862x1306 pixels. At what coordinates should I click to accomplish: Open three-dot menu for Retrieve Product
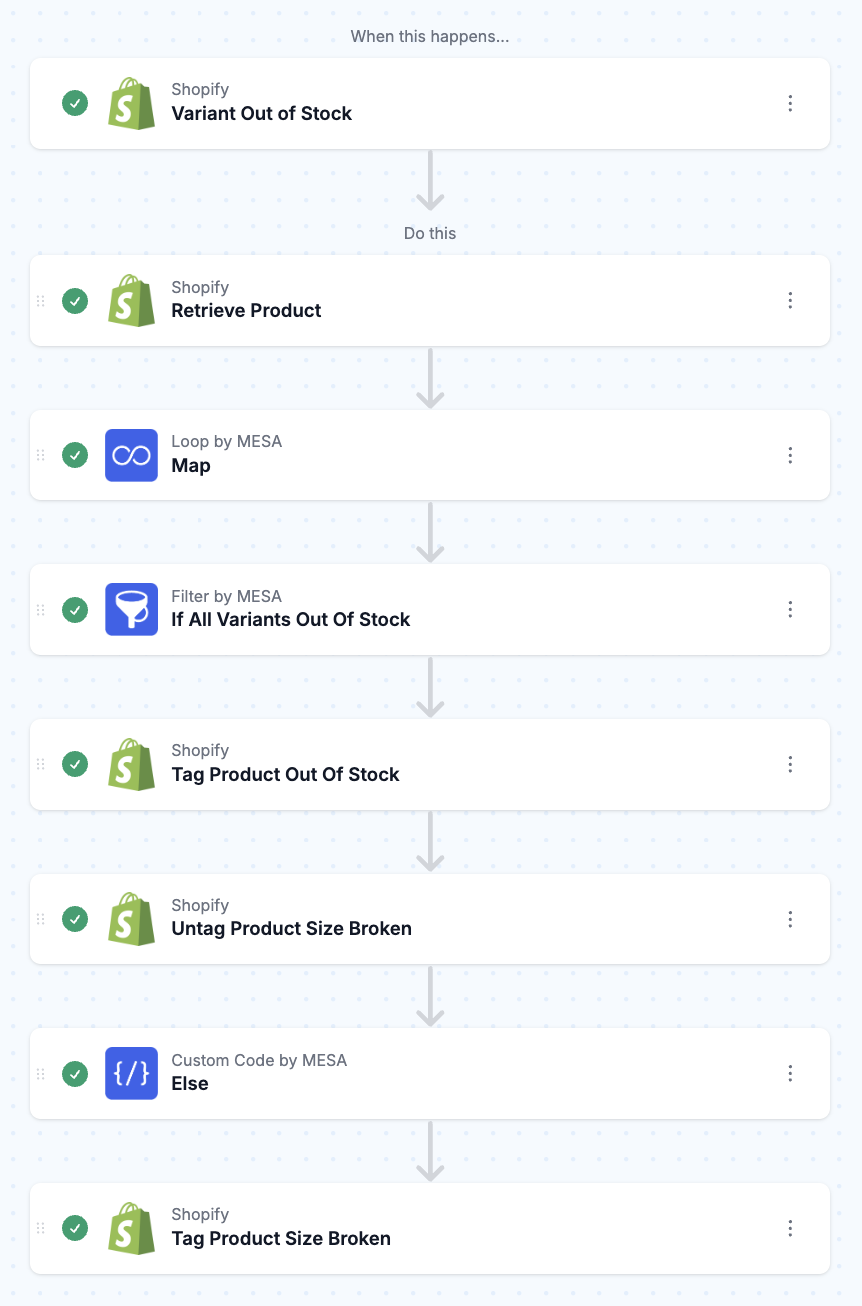coord(790,300)
